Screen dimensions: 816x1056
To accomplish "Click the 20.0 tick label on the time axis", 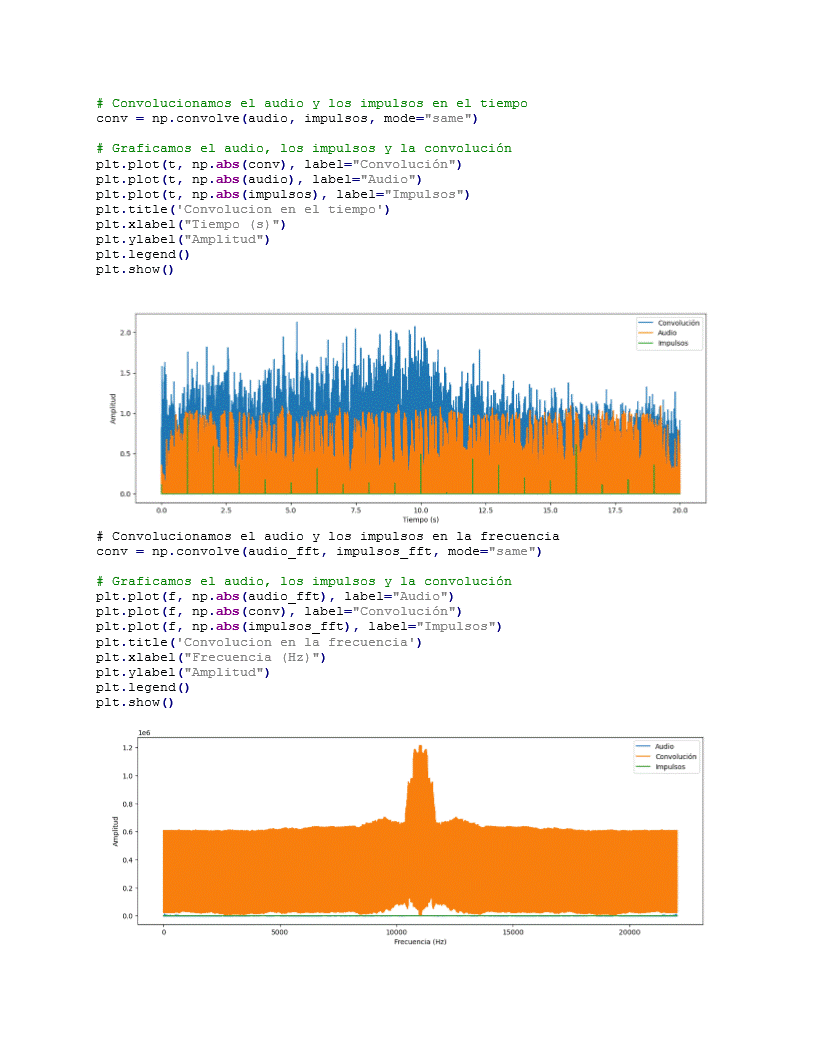I will point(680,509).
